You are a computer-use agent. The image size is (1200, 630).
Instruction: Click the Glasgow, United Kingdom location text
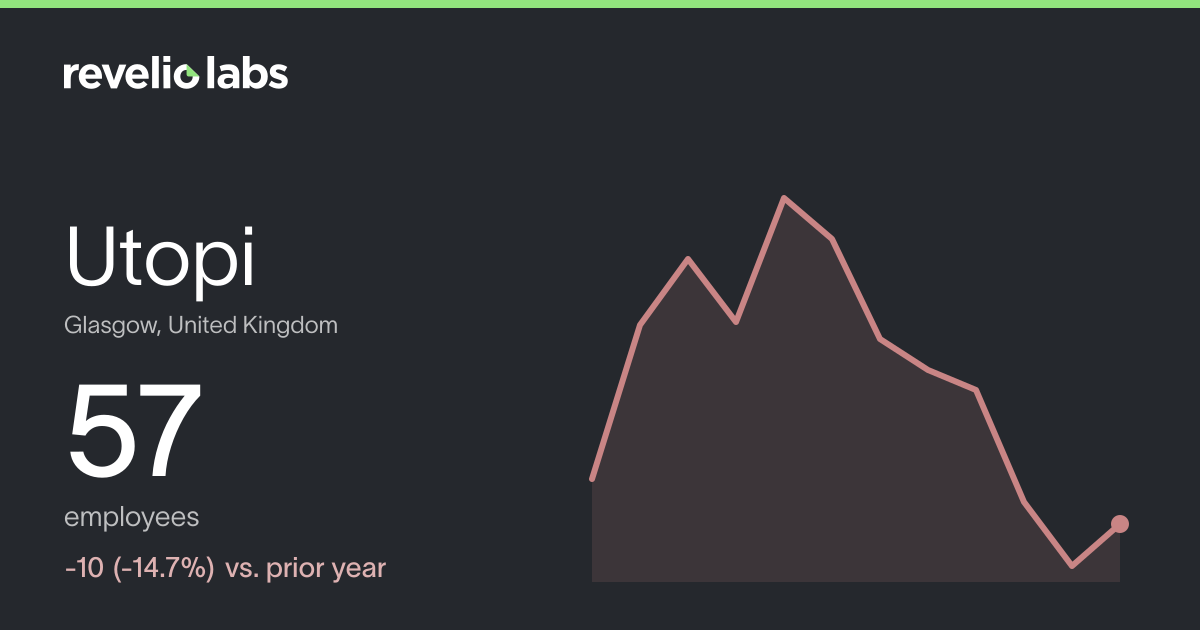201,325
